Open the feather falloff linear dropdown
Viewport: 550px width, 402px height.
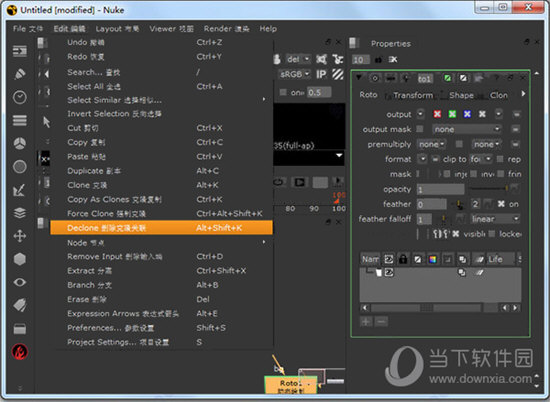point(495,219)
